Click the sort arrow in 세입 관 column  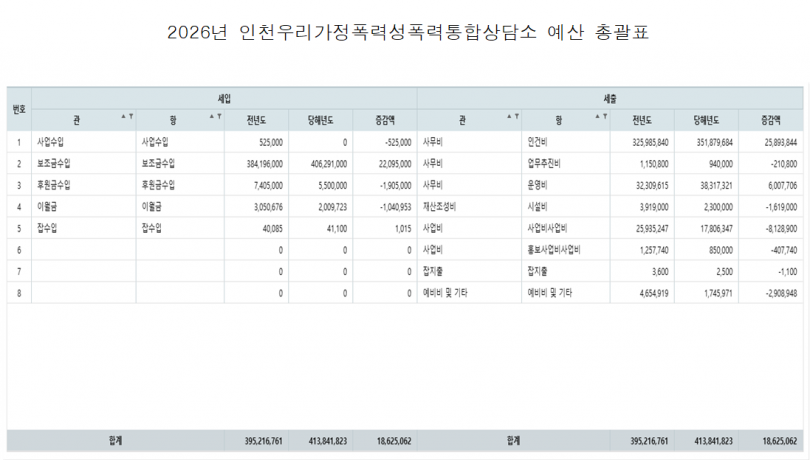(x=123, y=117)
